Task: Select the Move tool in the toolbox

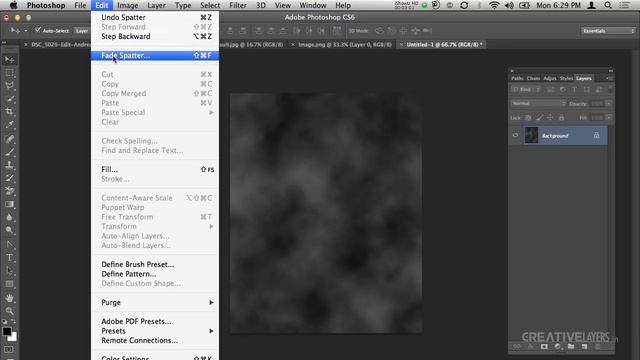Action: [x=9, y=60]
